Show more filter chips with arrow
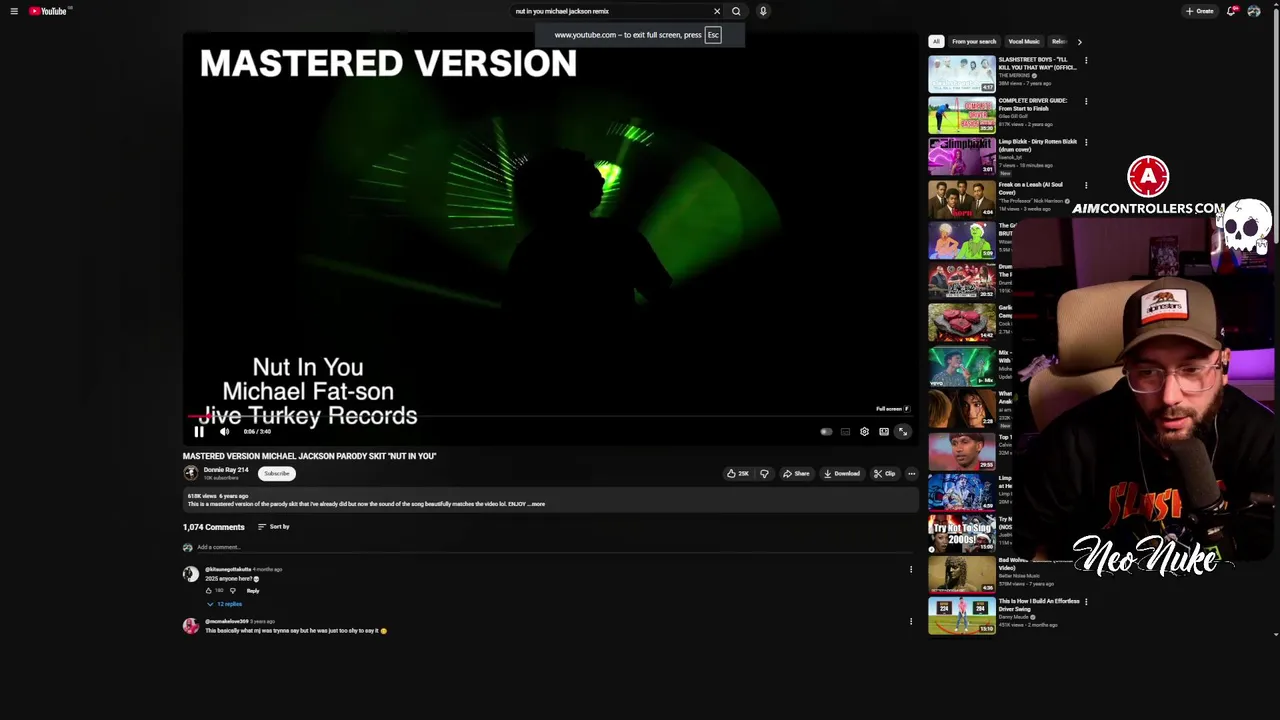 1079,42
